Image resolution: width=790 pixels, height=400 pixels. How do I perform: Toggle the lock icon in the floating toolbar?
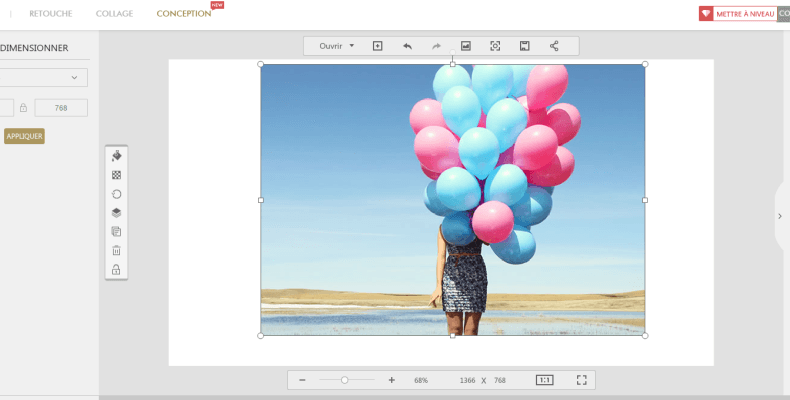coord(116,270)
